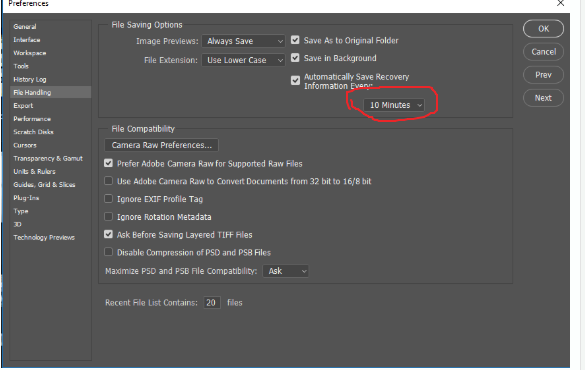Select Plug-Ins category

click(x=26, y=198)
